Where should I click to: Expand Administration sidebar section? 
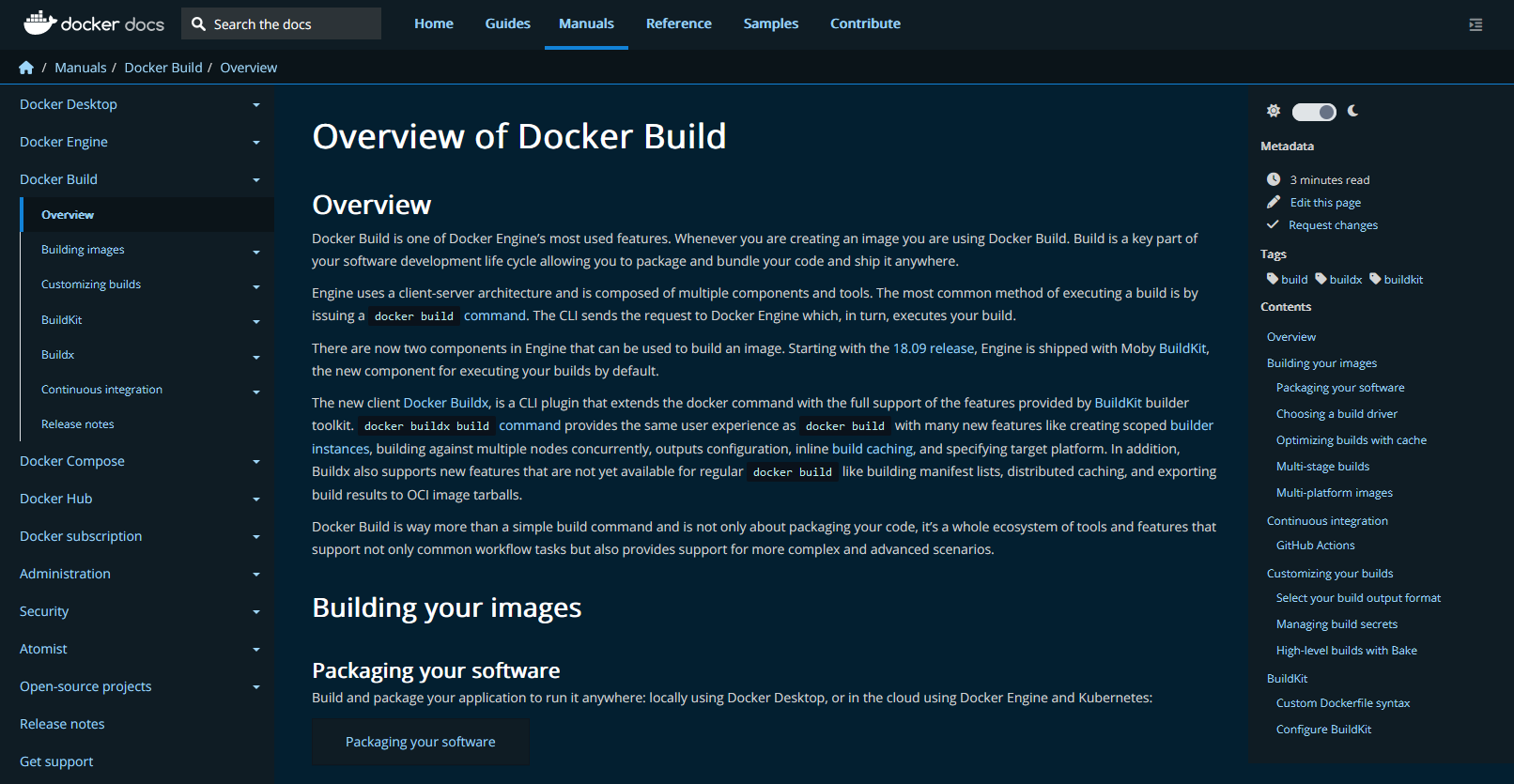click(255, 575)
